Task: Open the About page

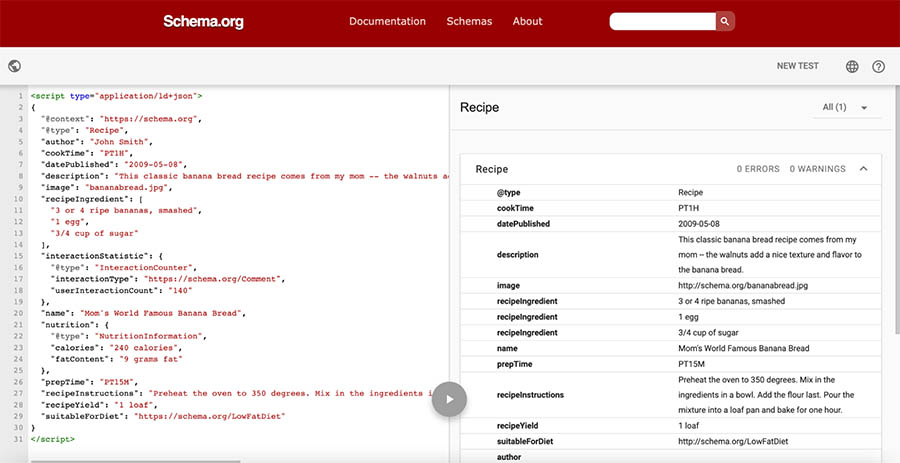Action: (527, 21)
